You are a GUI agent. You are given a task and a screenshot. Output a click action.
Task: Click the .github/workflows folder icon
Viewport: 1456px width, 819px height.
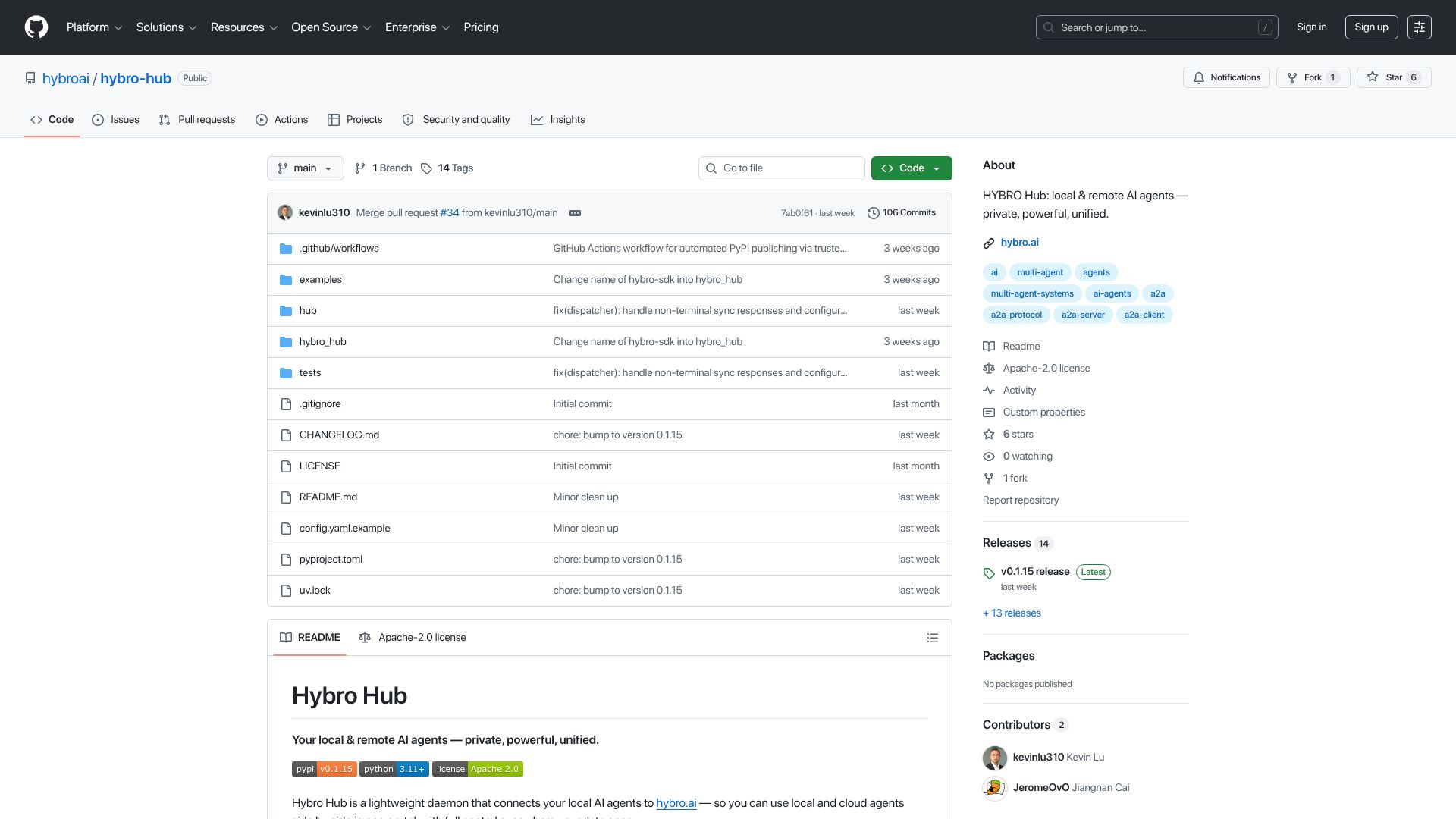click(286, 249)
